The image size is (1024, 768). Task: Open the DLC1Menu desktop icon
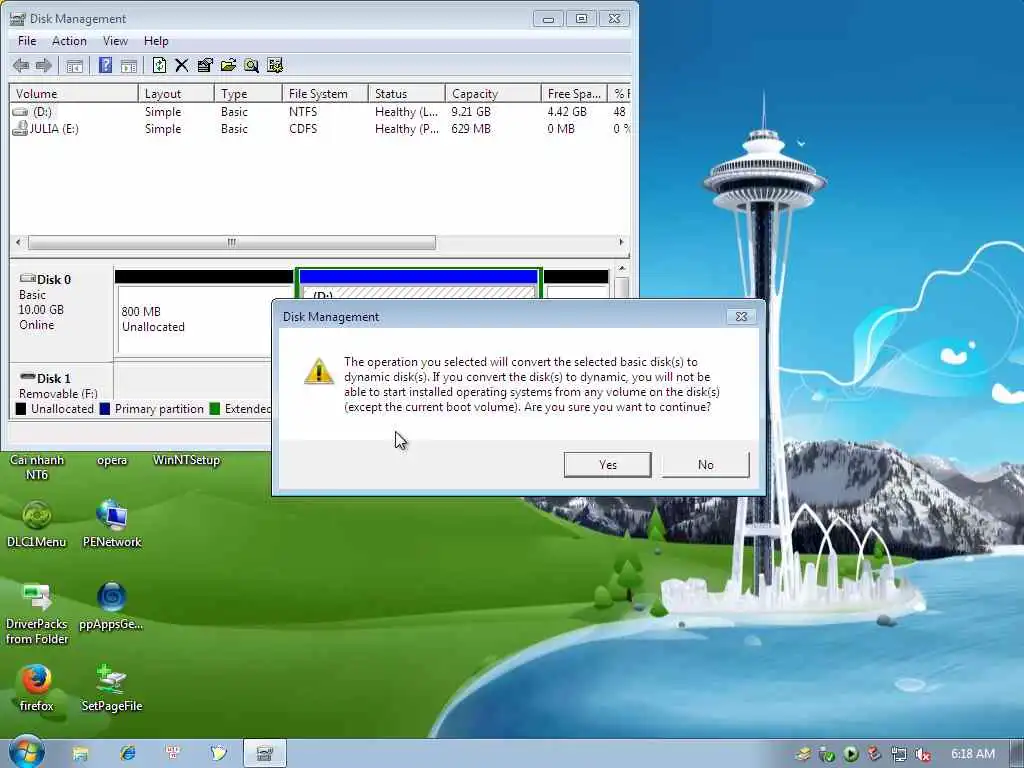37,524
